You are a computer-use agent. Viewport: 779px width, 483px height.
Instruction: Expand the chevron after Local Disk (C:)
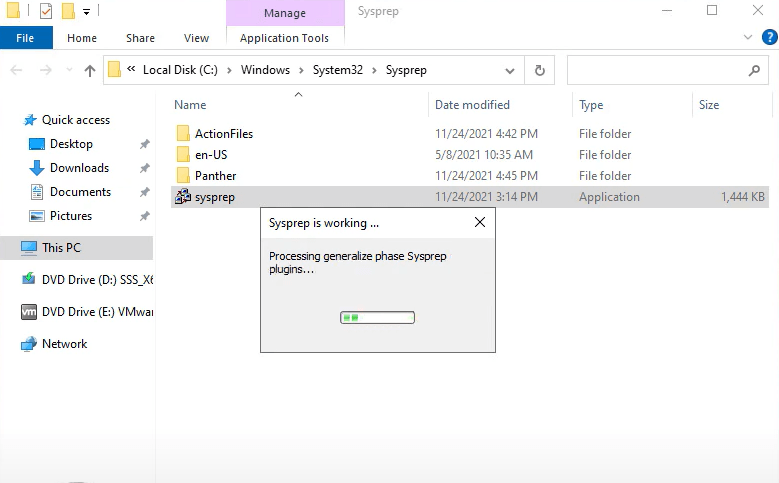click(229, 70)
